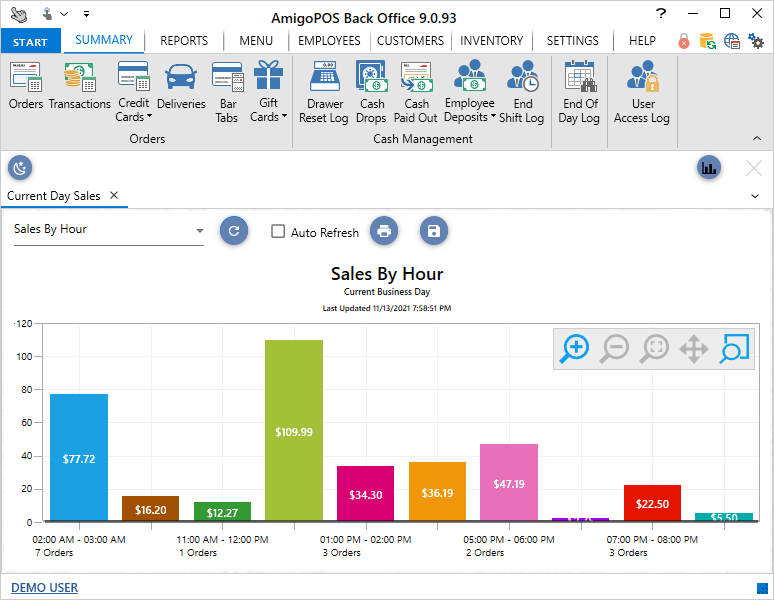The width and height of the screenshot is (774, 600).
Task: Click the START tab
Action: coord(30,41)
